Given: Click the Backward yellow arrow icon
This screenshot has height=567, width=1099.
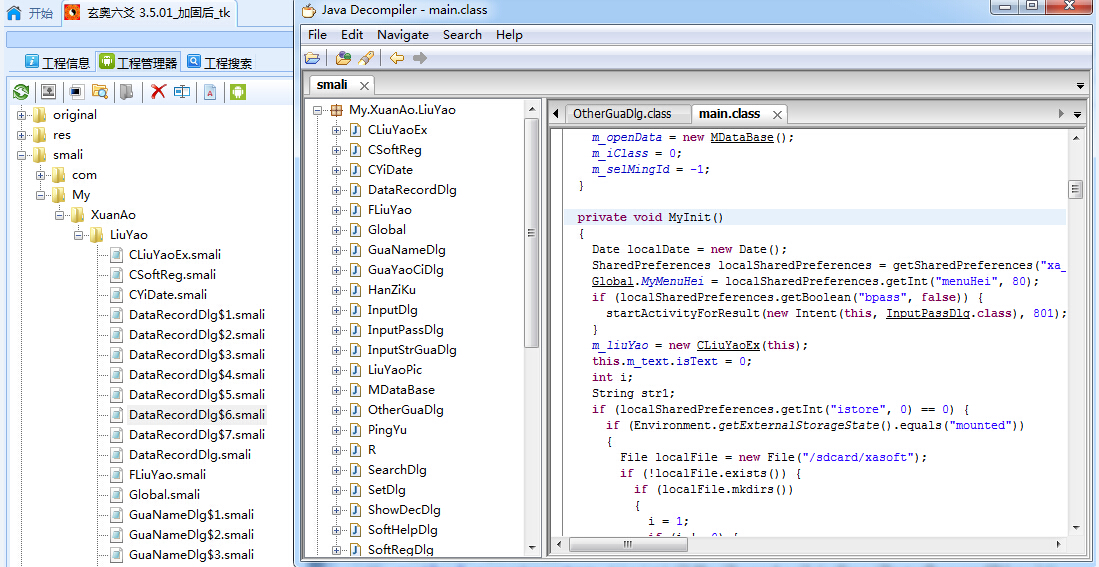Looking at the screenshot, I should [x=397, y=58].
